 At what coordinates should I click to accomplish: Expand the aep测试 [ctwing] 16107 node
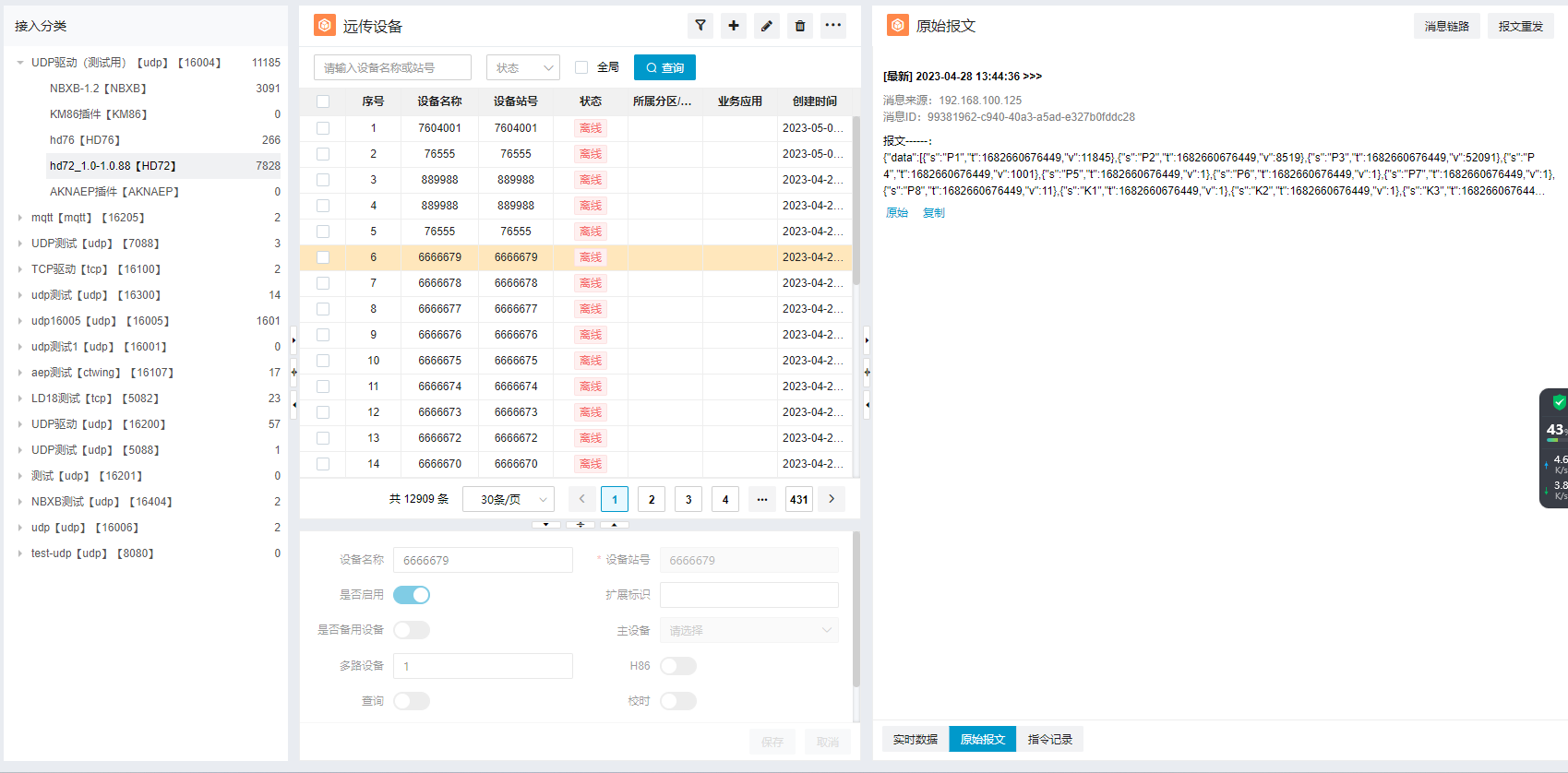coord(20,373)
